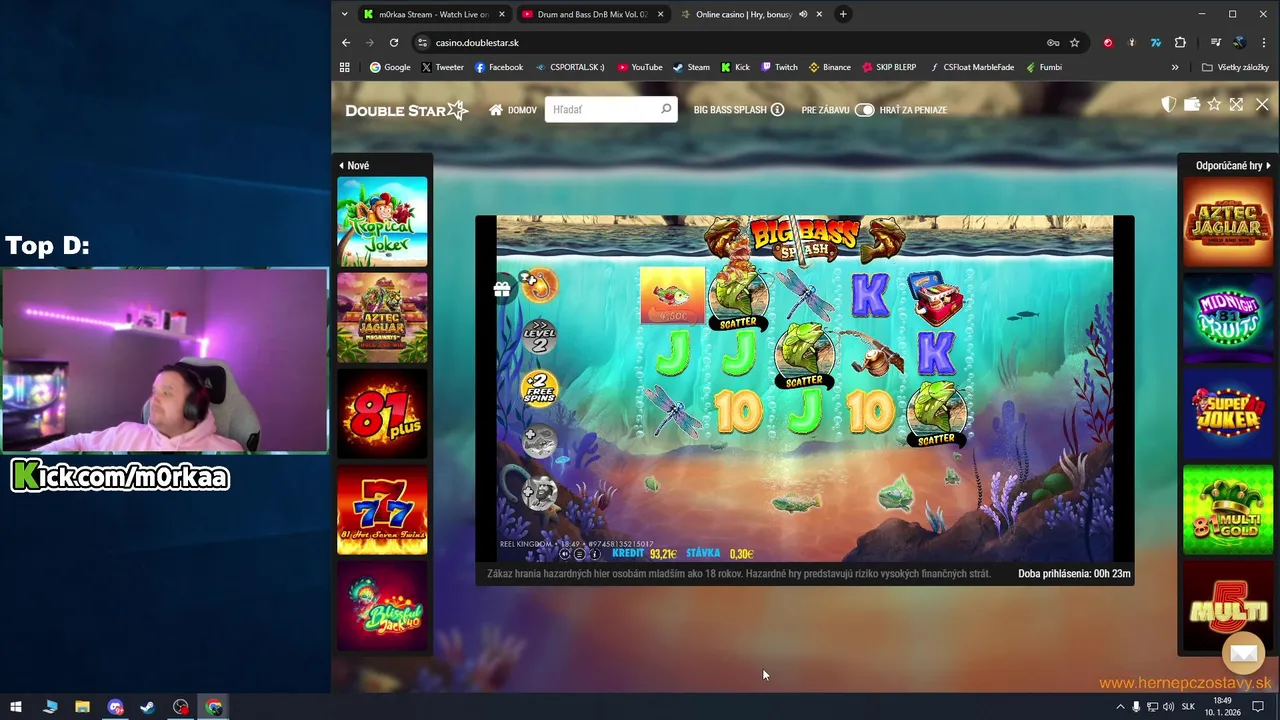
Task: Open Všetky záložky folder
Action: pyautogui.click(x=1236, y=67)
